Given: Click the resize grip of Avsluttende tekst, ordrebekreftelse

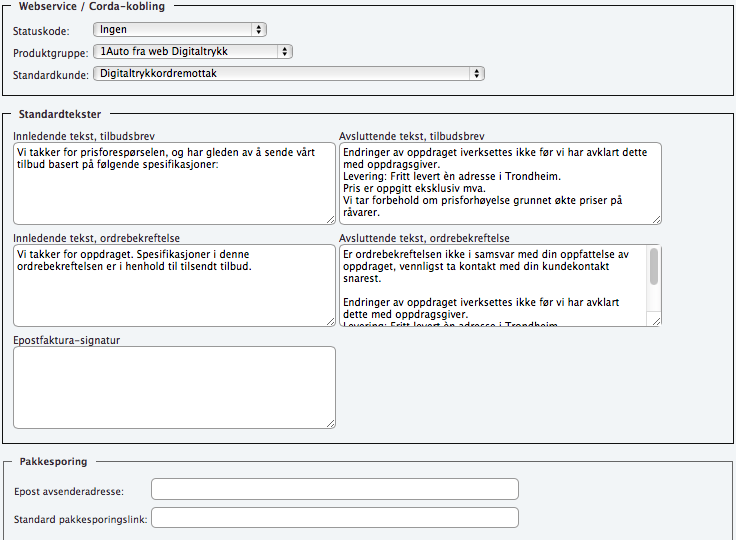Looking at the screenshot, I should [x=656, y=320].
